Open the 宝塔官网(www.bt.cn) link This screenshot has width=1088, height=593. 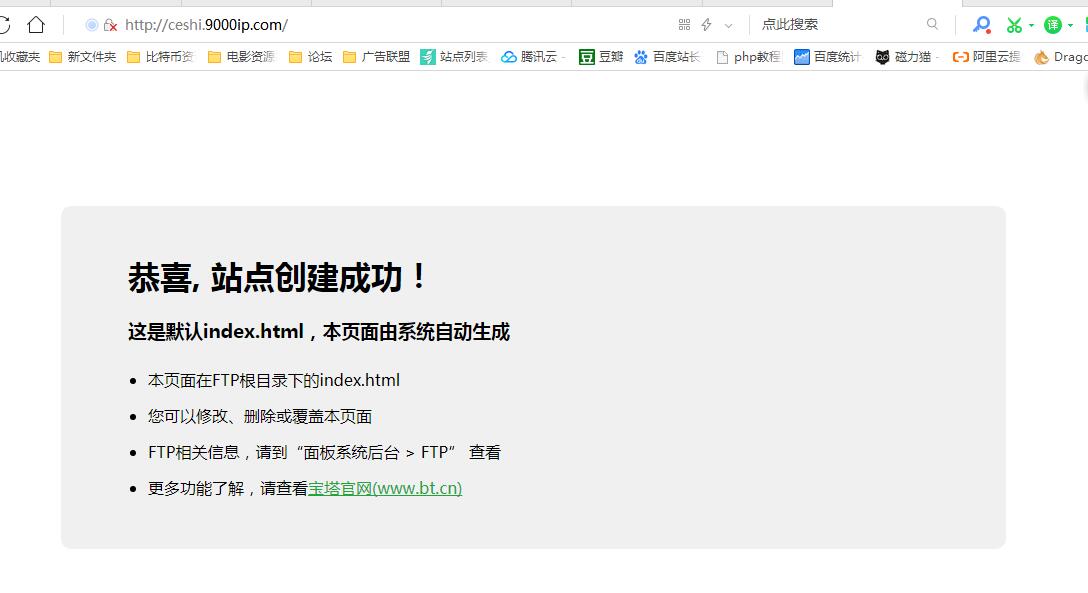385,488
